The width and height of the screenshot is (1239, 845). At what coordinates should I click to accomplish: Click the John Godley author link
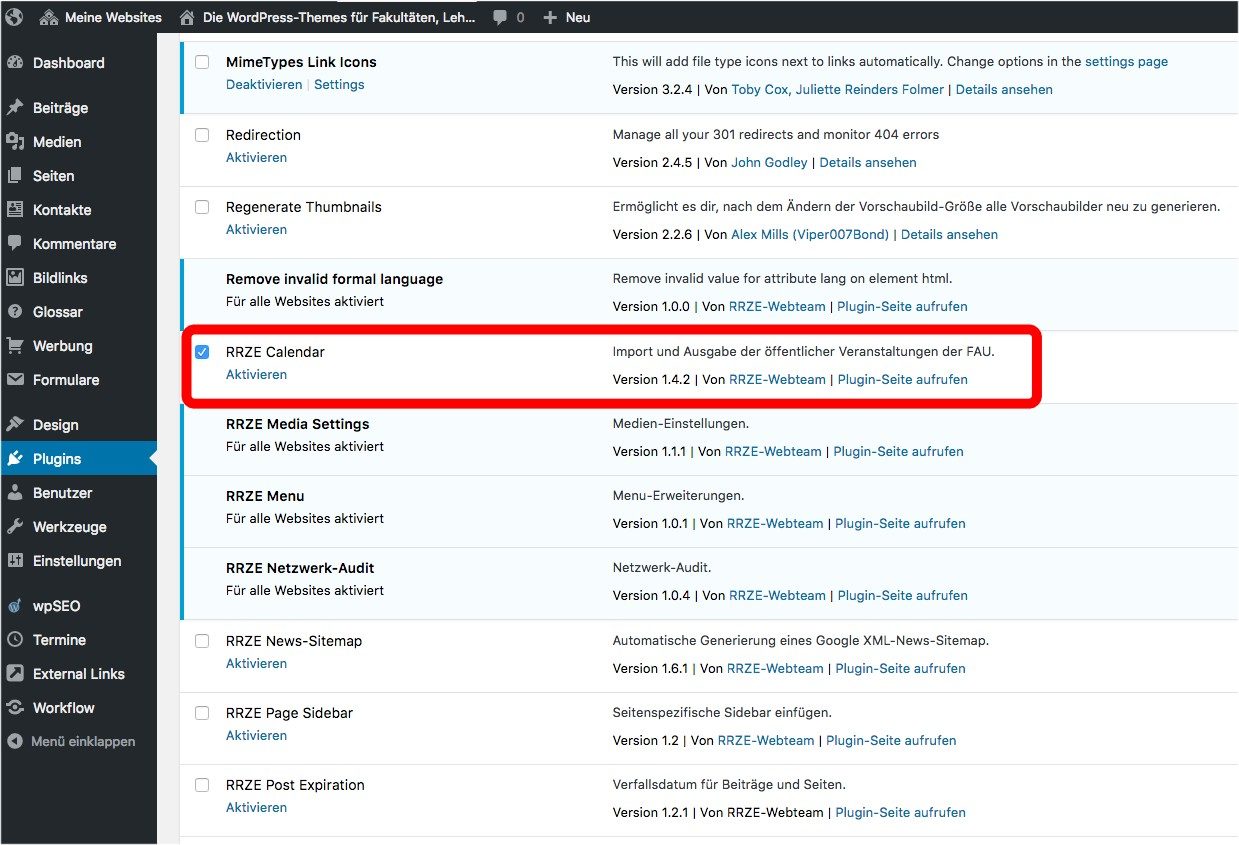pos(769,162)
